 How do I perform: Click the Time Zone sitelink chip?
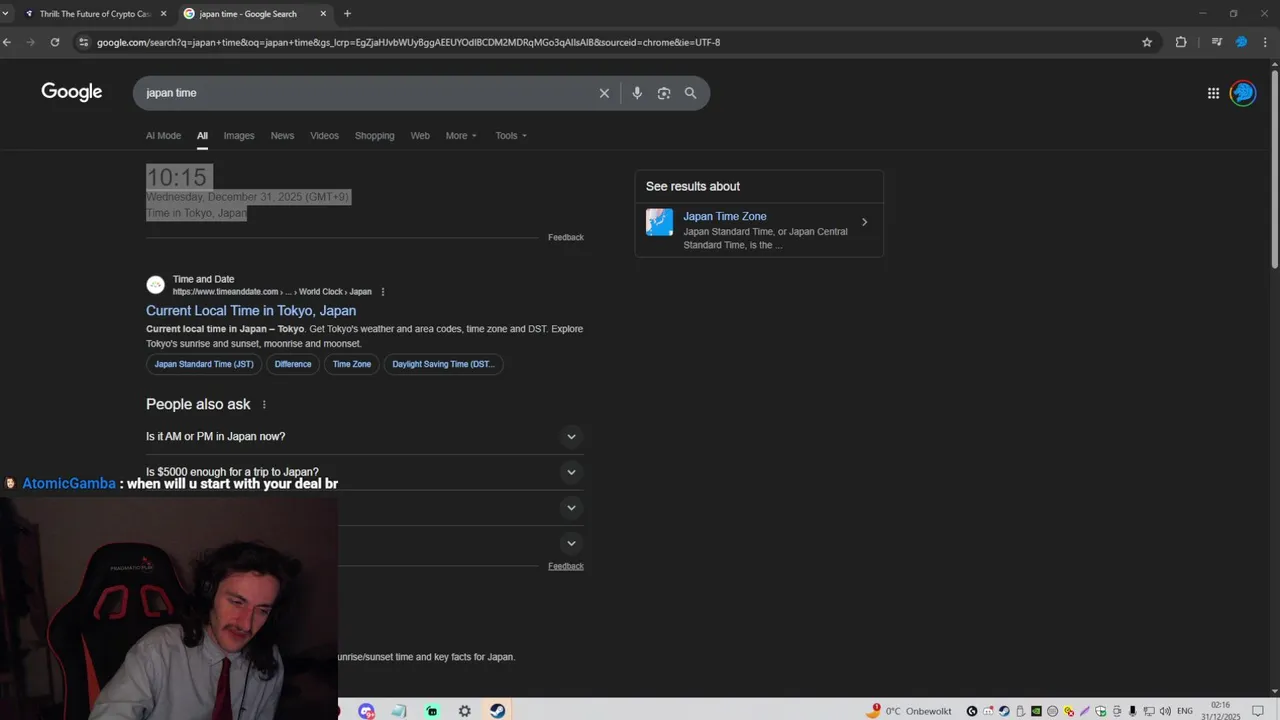click(x=352, y=364)
